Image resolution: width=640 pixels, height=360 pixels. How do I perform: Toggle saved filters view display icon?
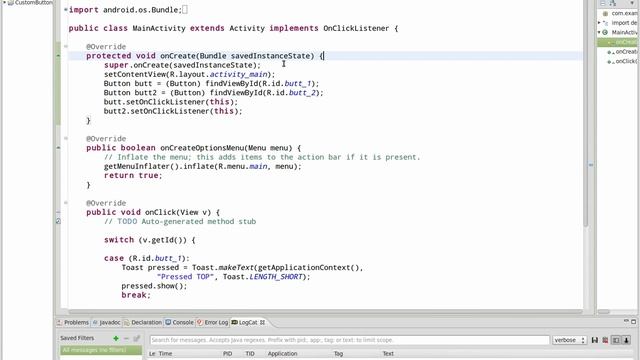pyautogui.click(x=616, y=340)
